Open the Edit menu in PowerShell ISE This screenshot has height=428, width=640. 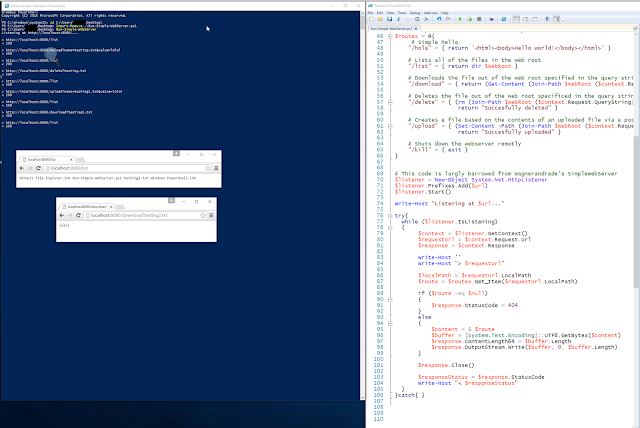pyautogui.click(x=380, y=13)
